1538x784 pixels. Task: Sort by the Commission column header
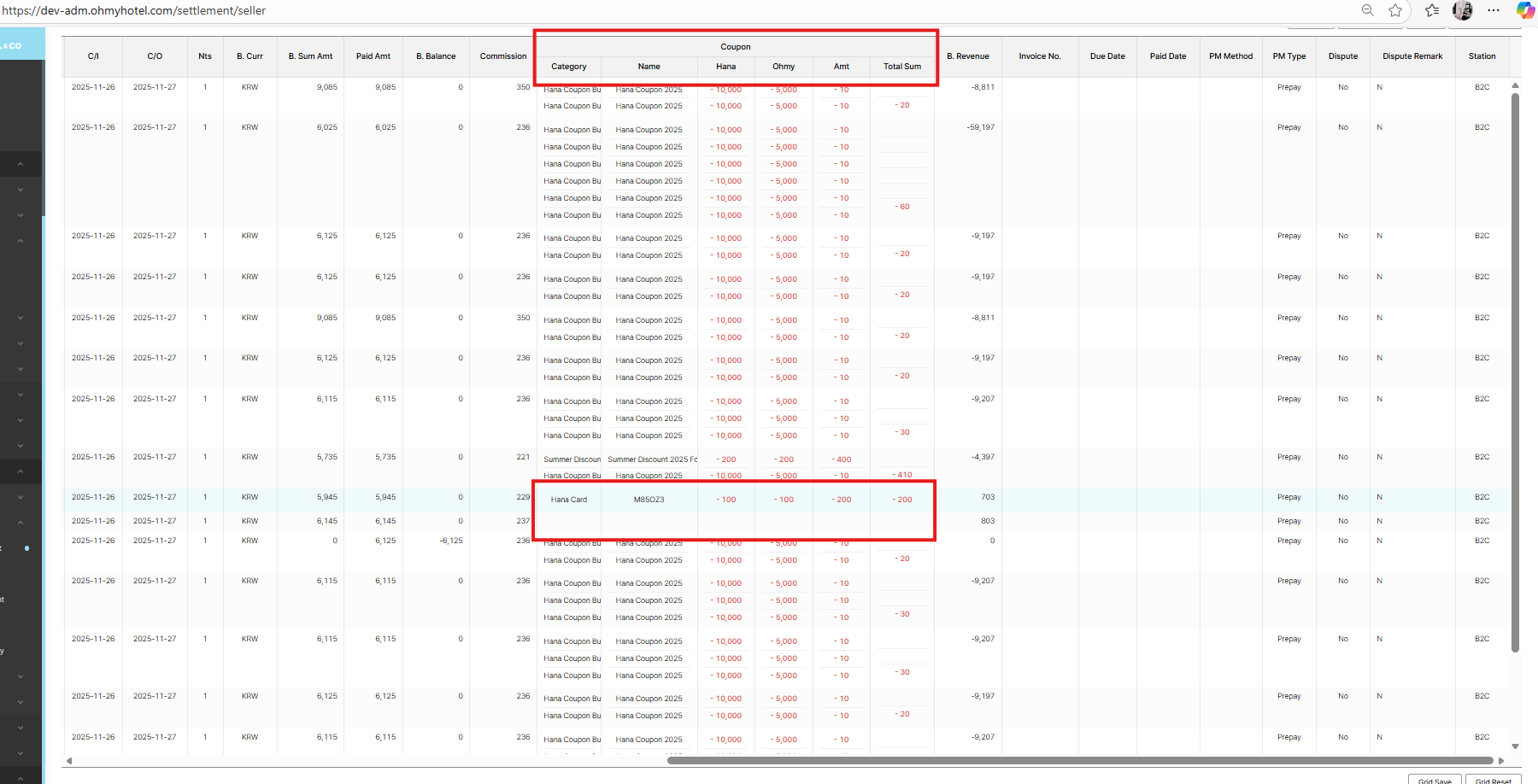[502, 56]
